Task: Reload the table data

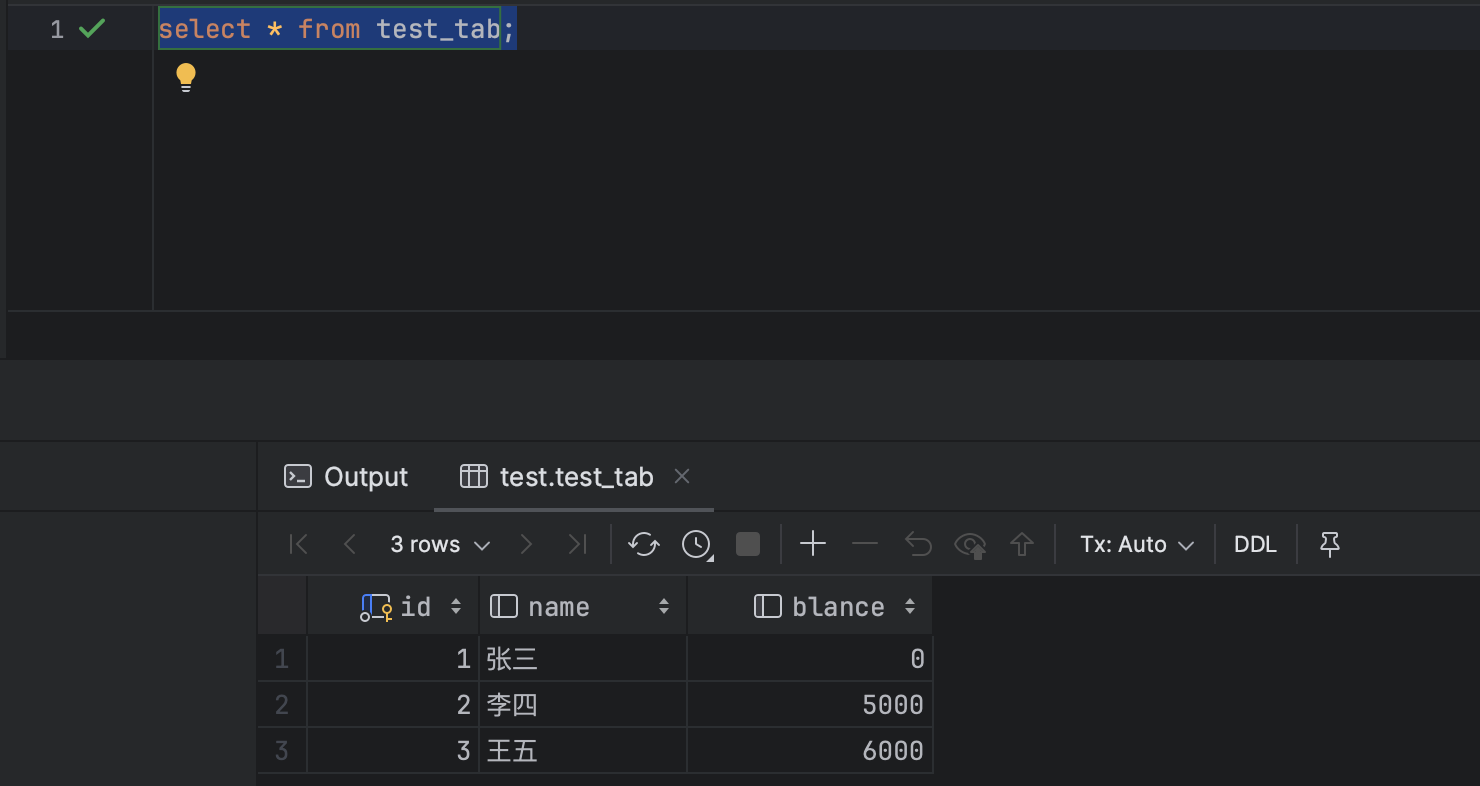Action: 643,544
